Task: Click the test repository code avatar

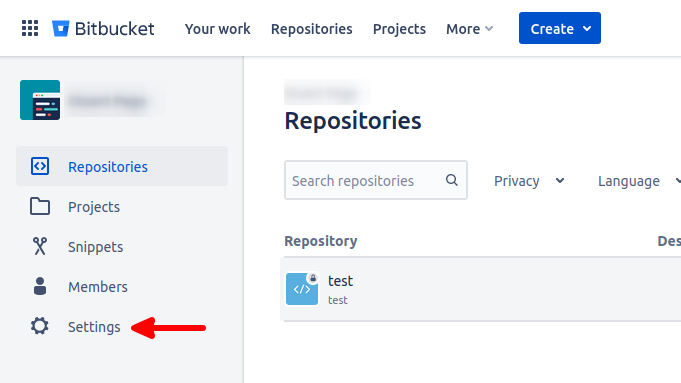Action: pos(302,289)
